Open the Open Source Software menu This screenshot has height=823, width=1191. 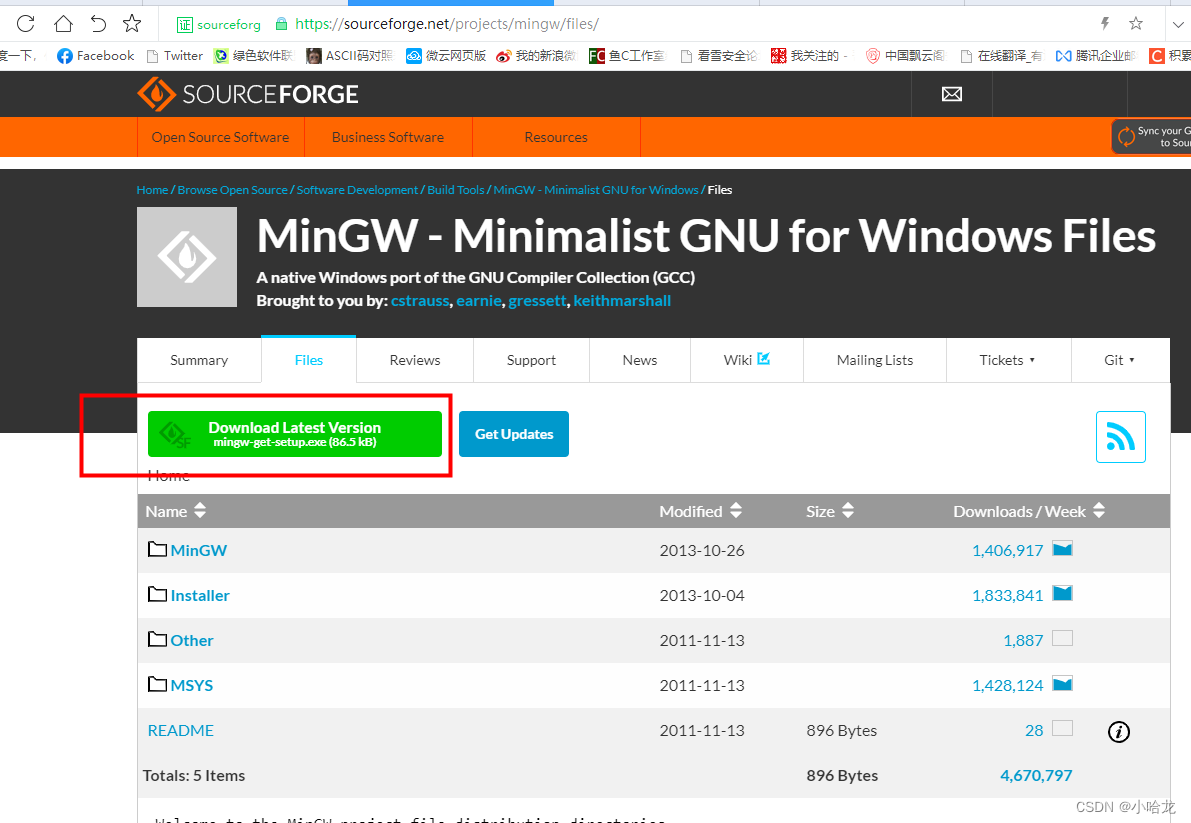220,137
